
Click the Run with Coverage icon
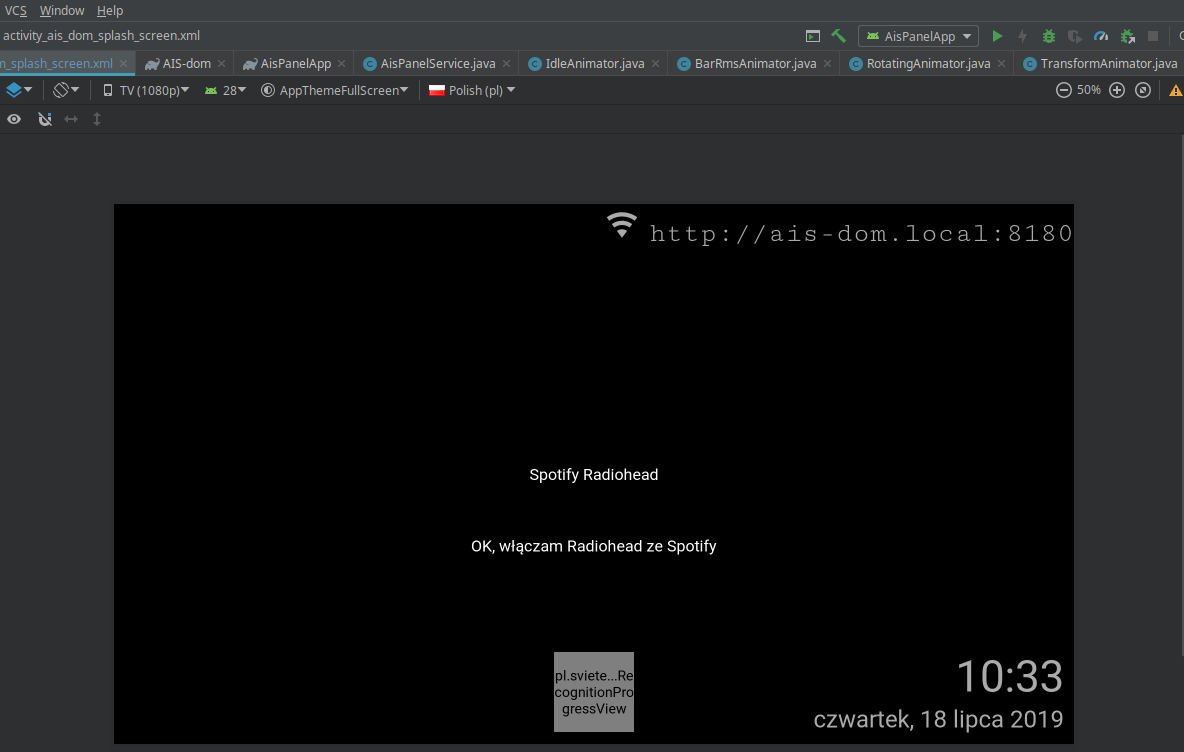[x=1075, y=35]
